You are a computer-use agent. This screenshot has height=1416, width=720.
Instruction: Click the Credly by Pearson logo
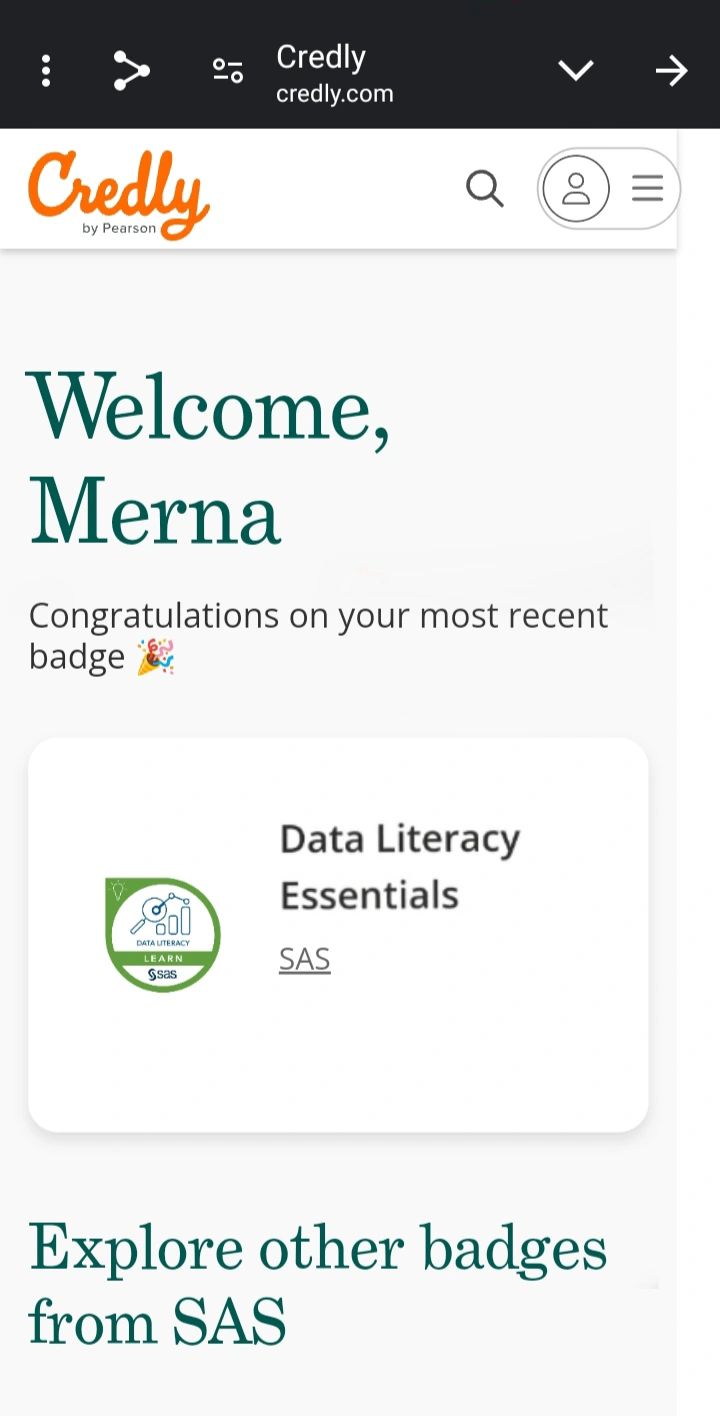click(x=119, y=195)
